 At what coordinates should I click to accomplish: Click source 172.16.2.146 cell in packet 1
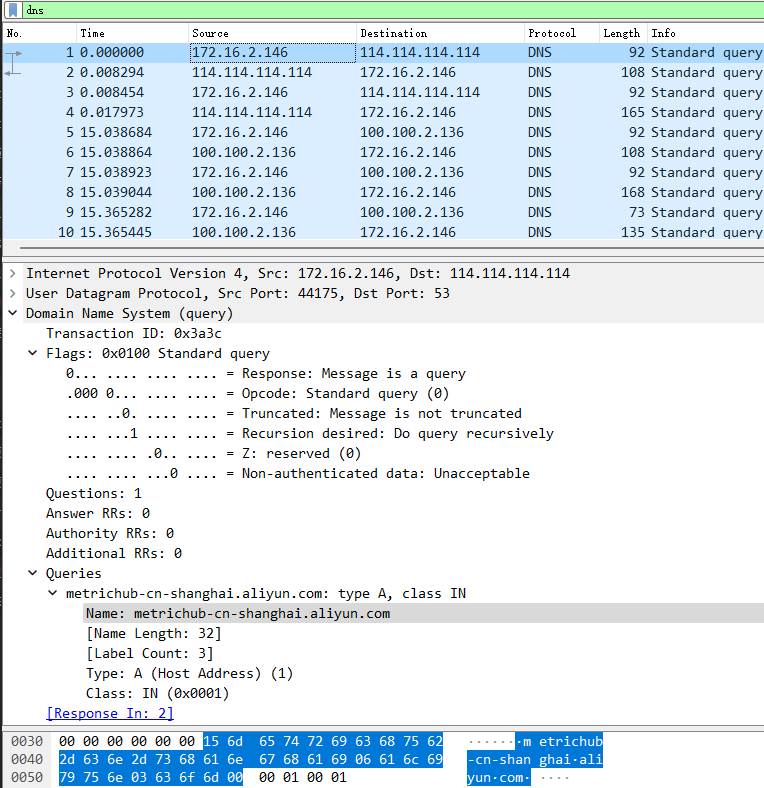(272, 53)
